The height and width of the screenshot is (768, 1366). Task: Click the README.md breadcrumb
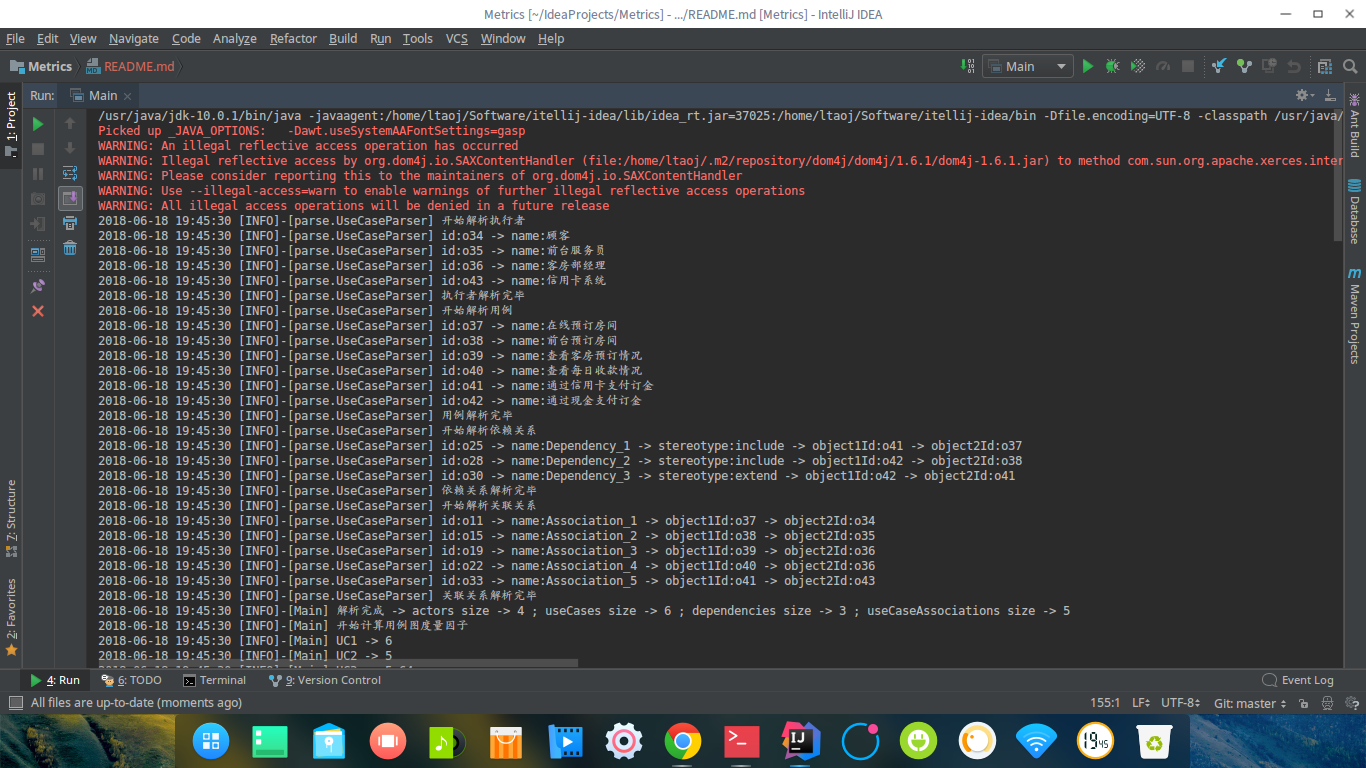[130, 66]
